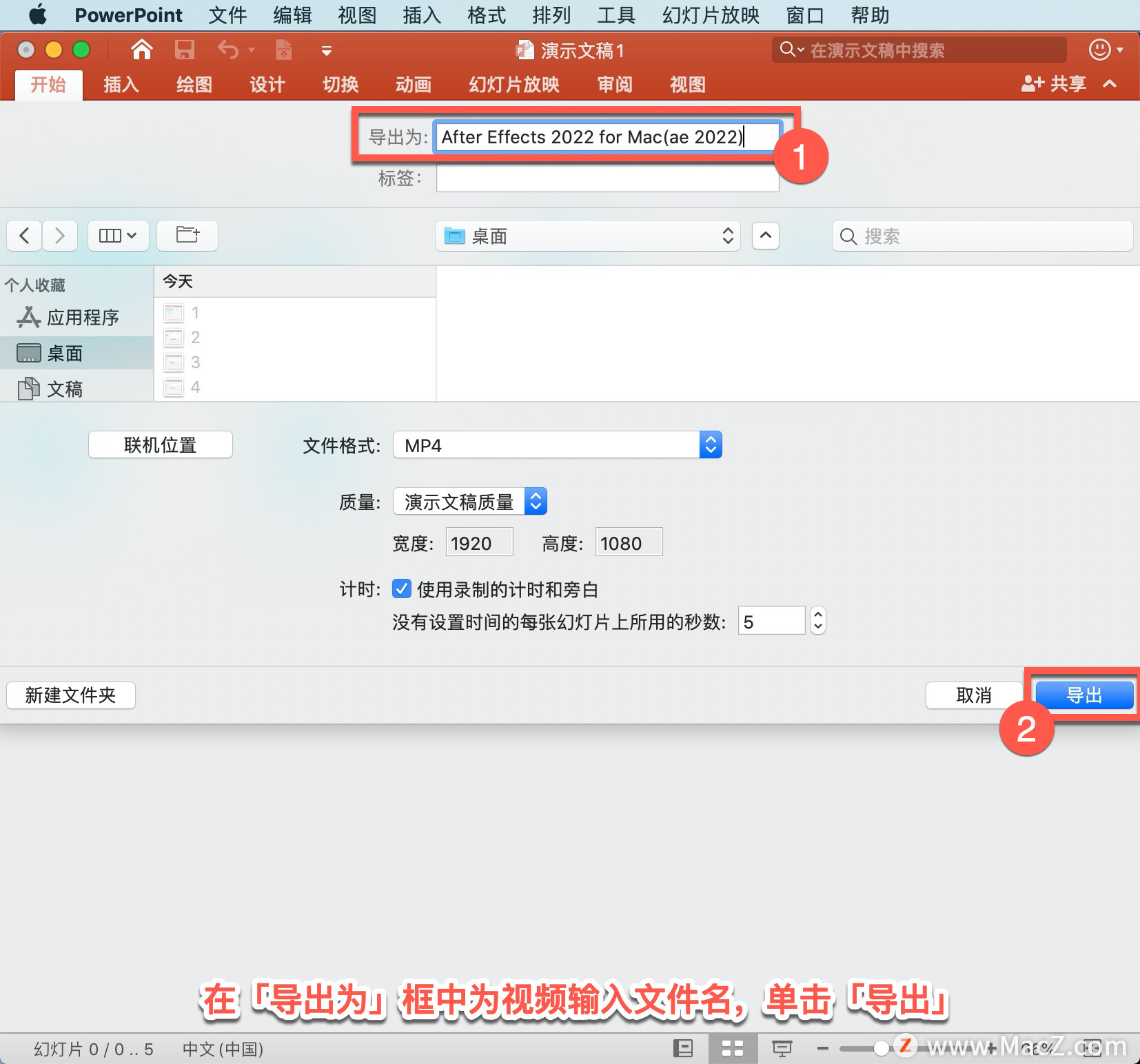Click the new folder icon button

[x=187, y=236]
